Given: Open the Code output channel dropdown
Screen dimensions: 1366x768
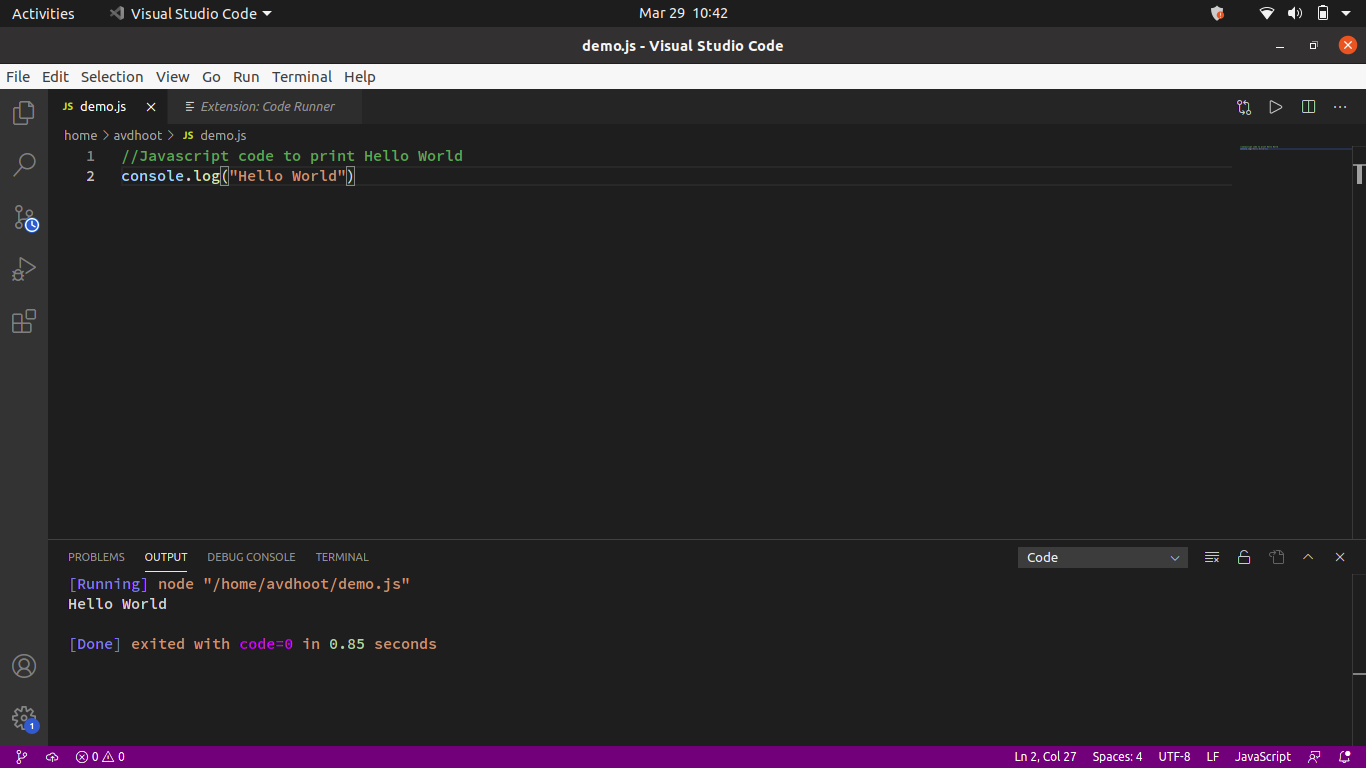Looking at the screenshot, I should click(x=1102, y=557).
